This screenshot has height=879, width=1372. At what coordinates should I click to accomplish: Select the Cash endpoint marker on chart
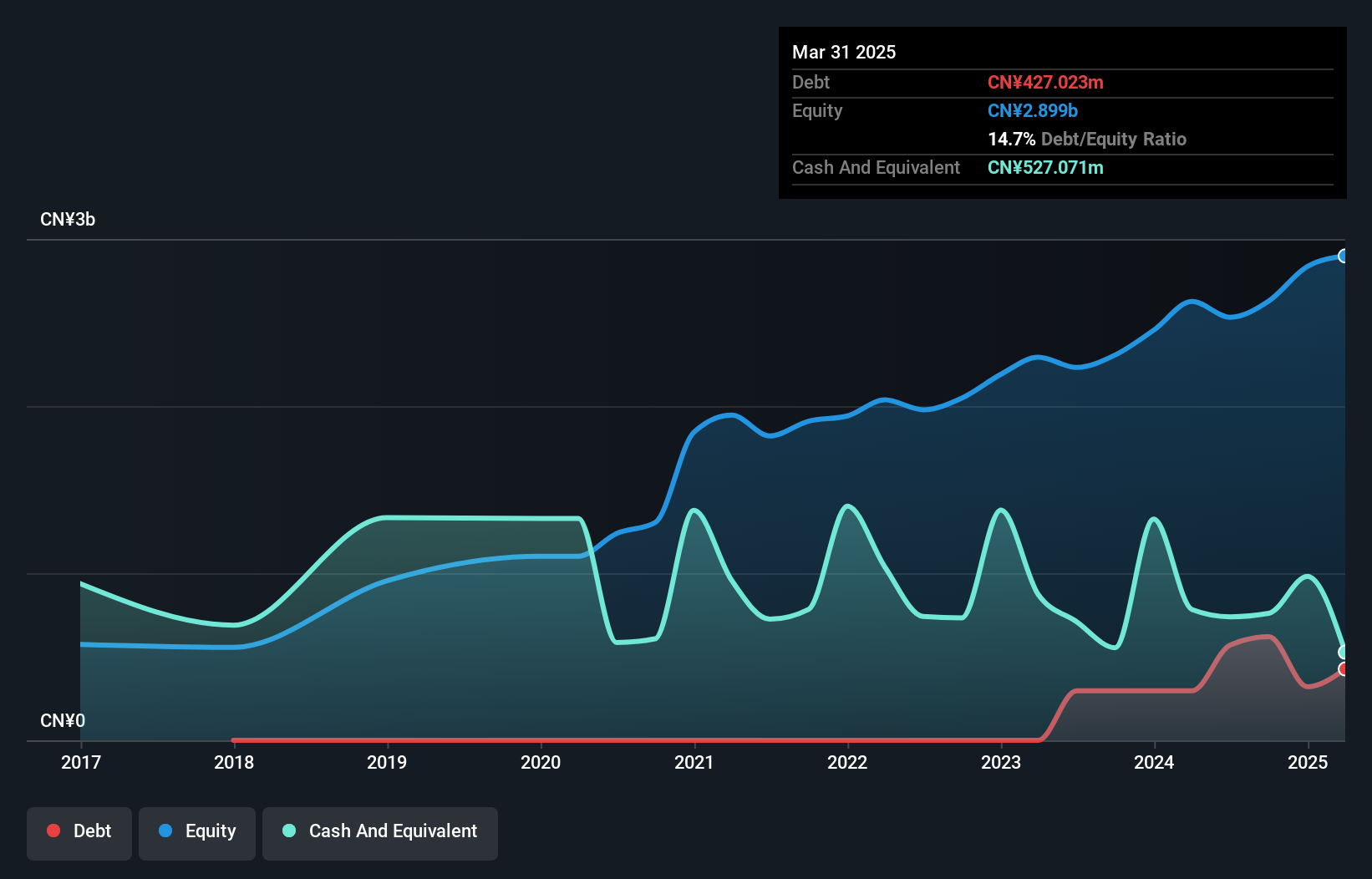[1343, 652]
